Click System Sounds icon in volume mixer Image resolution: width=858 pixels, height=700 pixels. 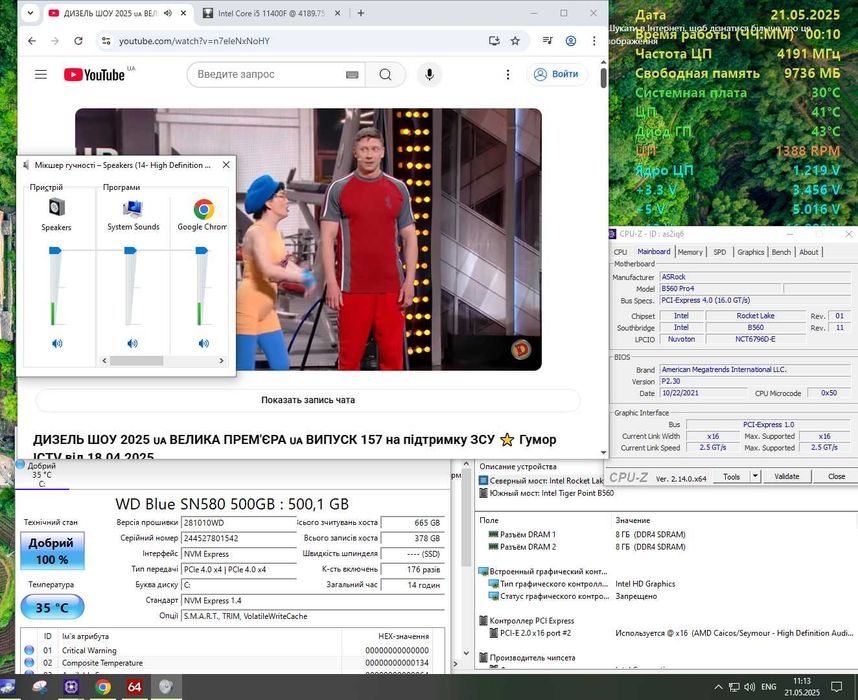(x=133, y=209)
